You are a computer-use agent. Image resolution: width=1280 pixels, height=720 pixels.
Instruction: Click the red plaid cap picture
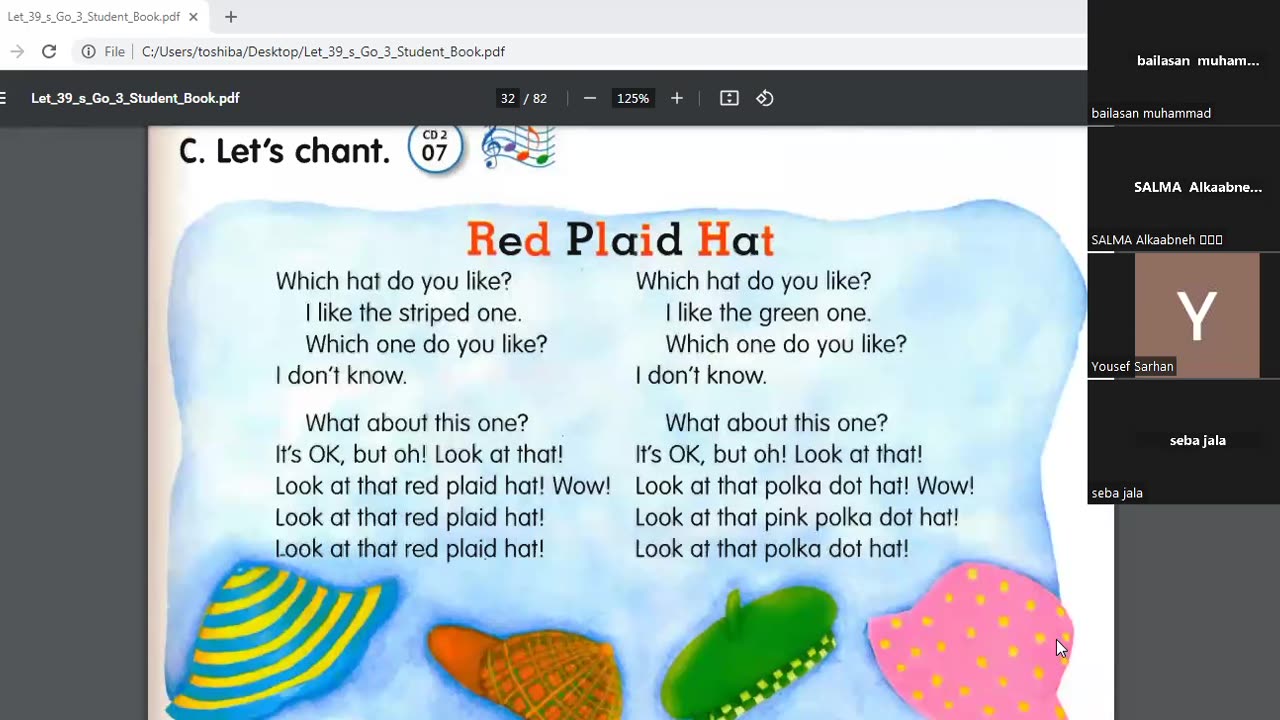525,670
